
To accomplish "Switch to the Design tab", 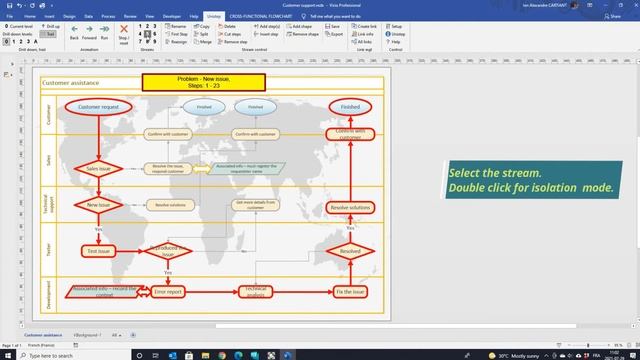I will click(69, 16).
